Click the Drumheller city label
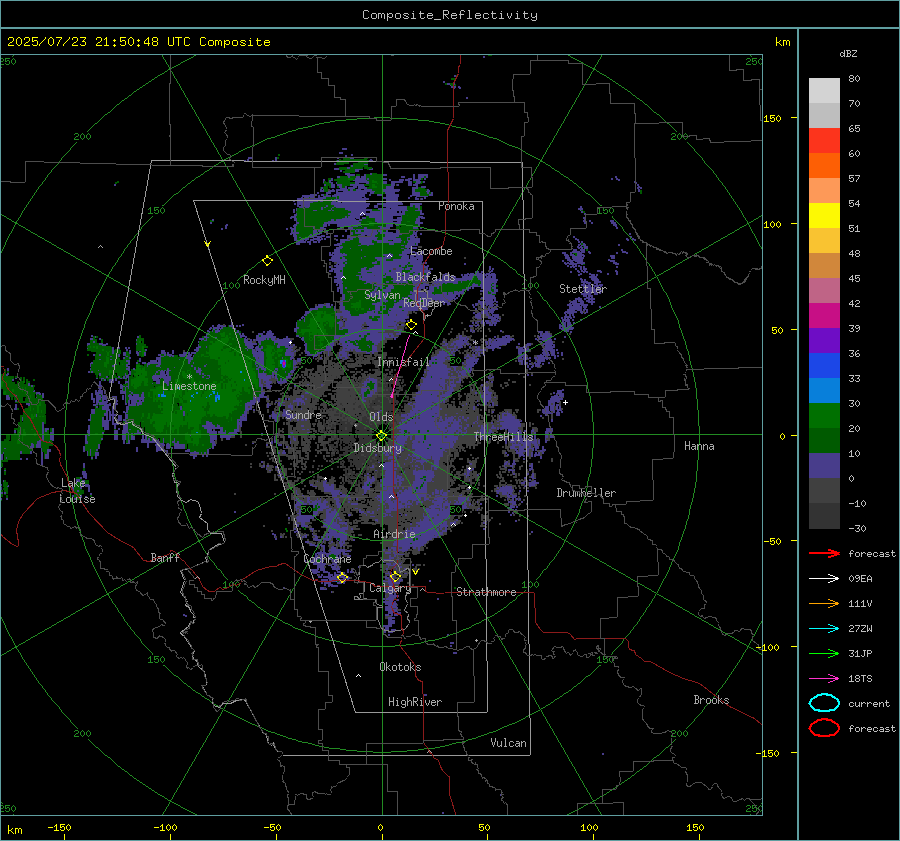The width and height of the screenshot is (900, 841). coord(586,493)
